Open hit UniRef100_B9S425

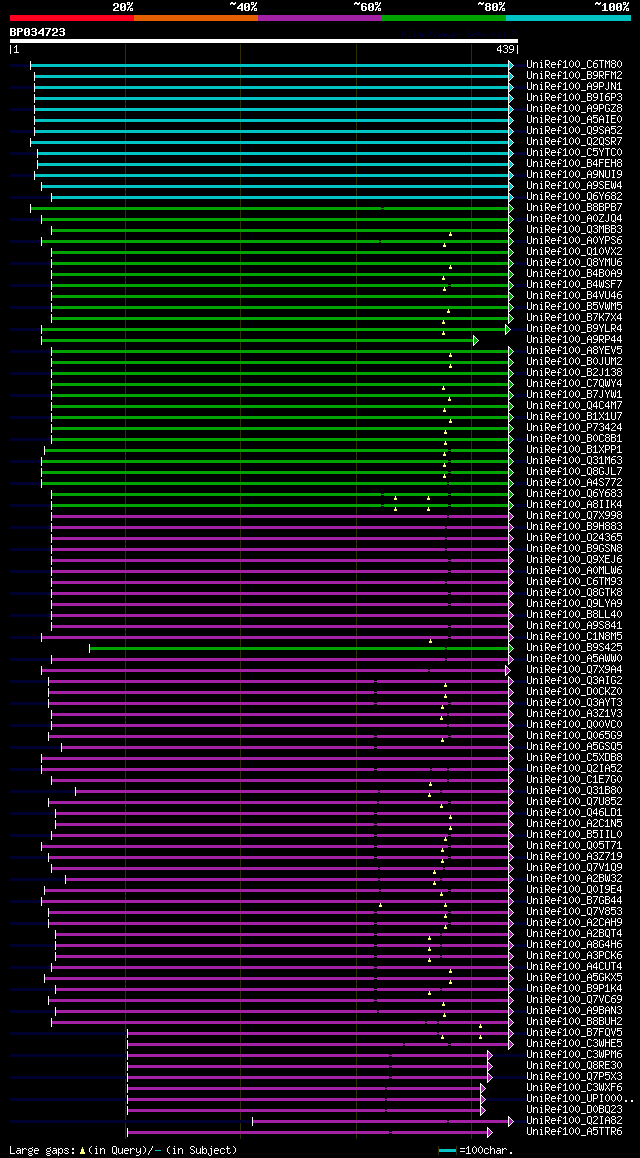574,648
